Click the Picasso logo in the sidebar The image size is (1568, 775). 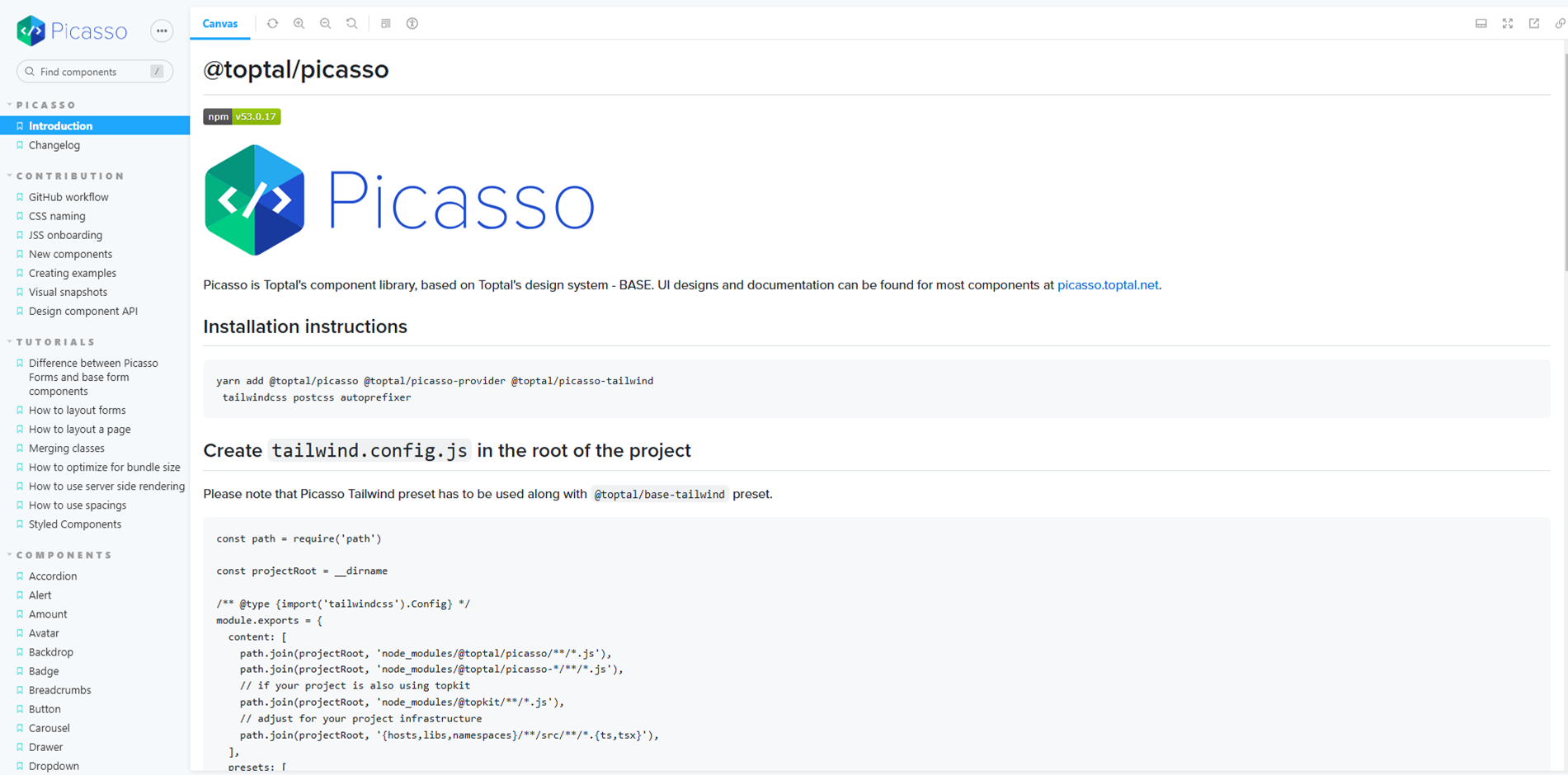(x=72, y=31)
